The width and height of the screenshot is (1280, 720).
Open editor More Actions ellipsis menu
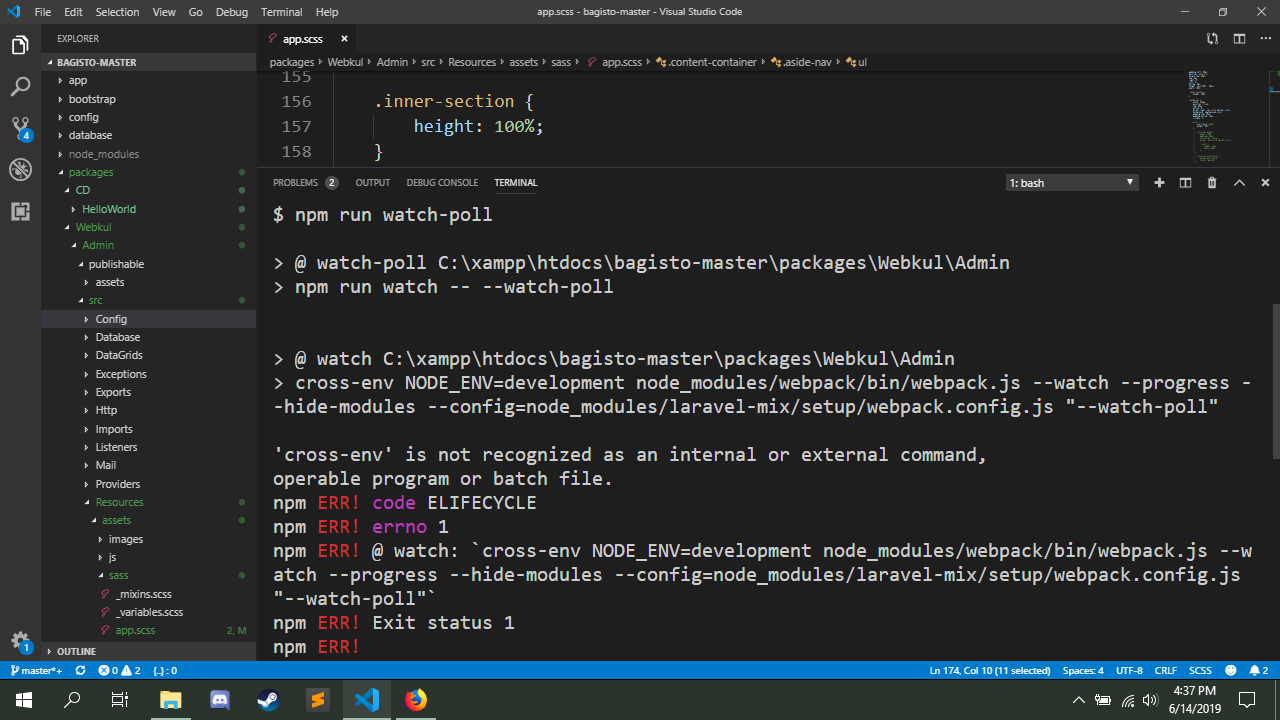click(x=1265, y=39)
